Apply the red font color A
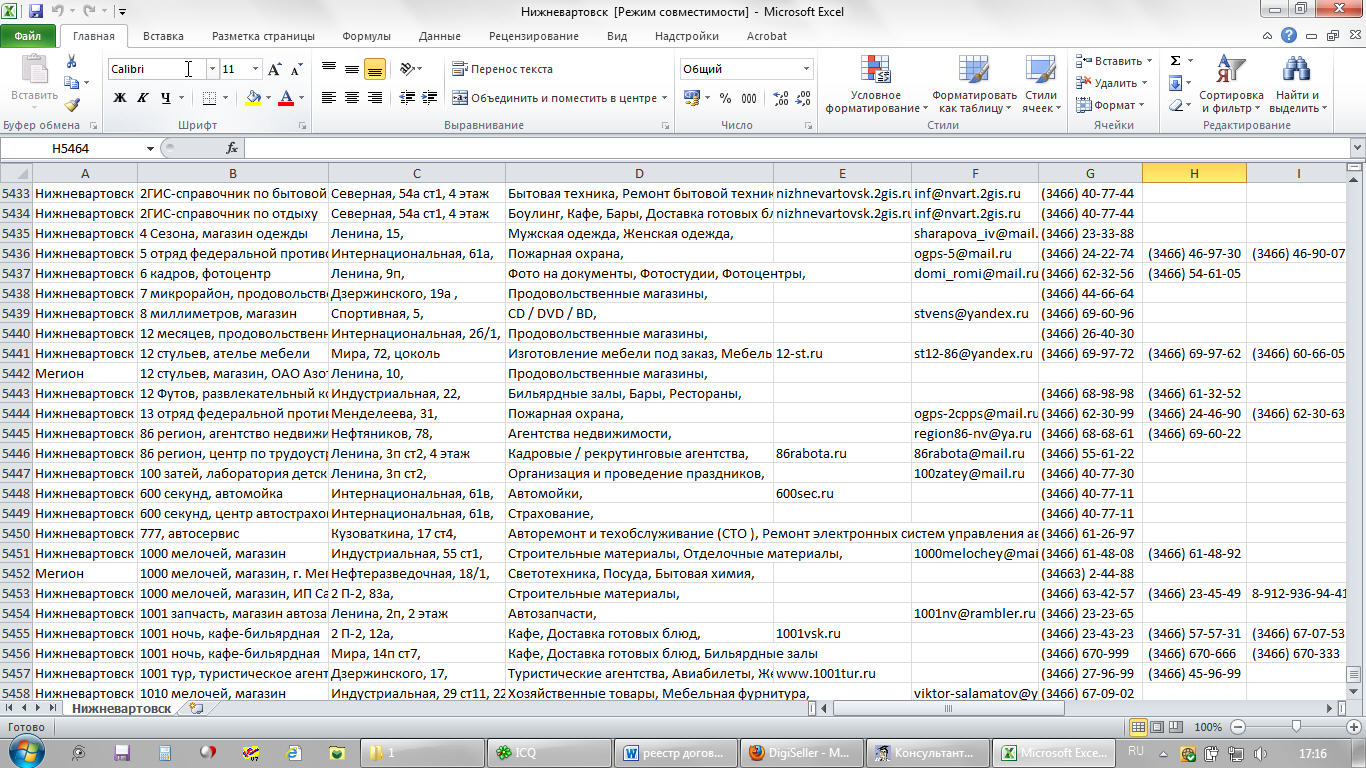1366x768 pixels. [x=286, y=98]
